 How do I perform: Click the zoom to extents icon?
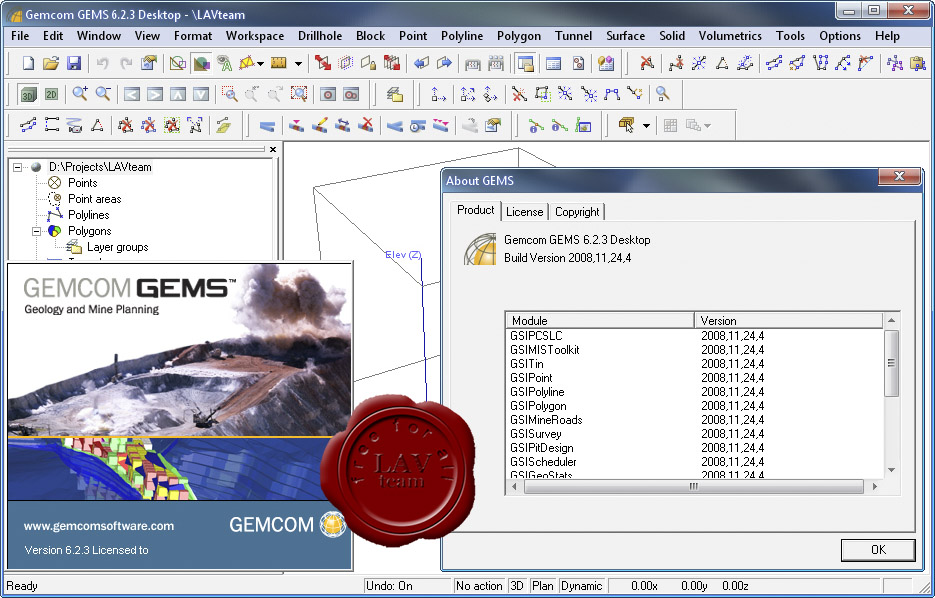[299, 94]
